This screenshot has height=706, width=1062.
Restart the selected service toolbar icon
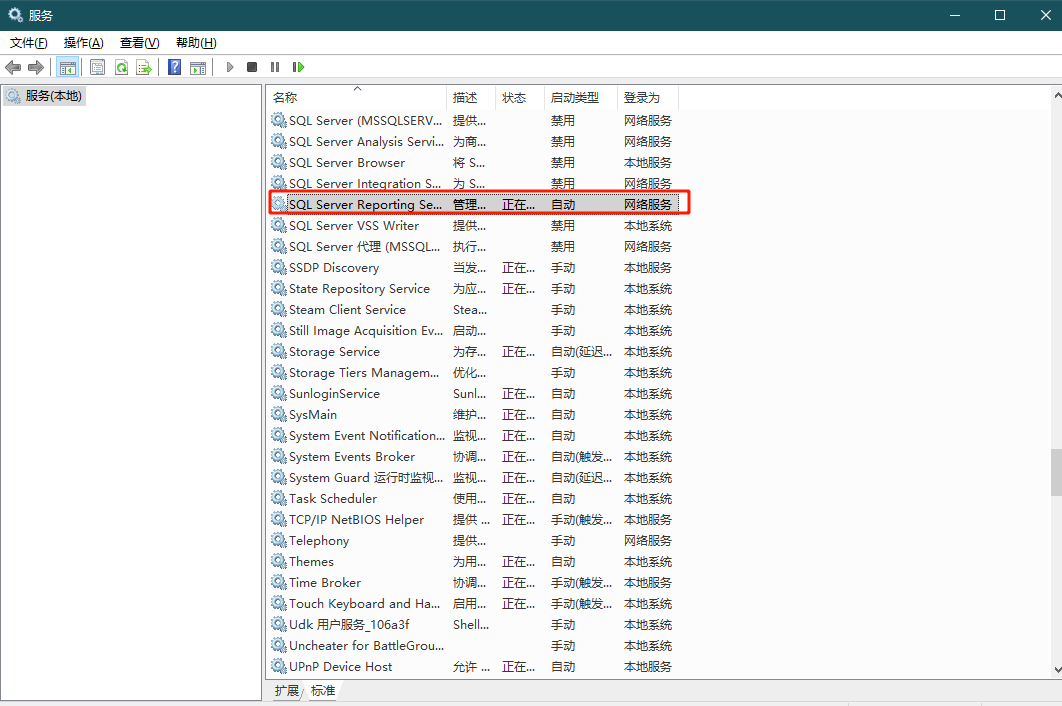click(299, 67)
